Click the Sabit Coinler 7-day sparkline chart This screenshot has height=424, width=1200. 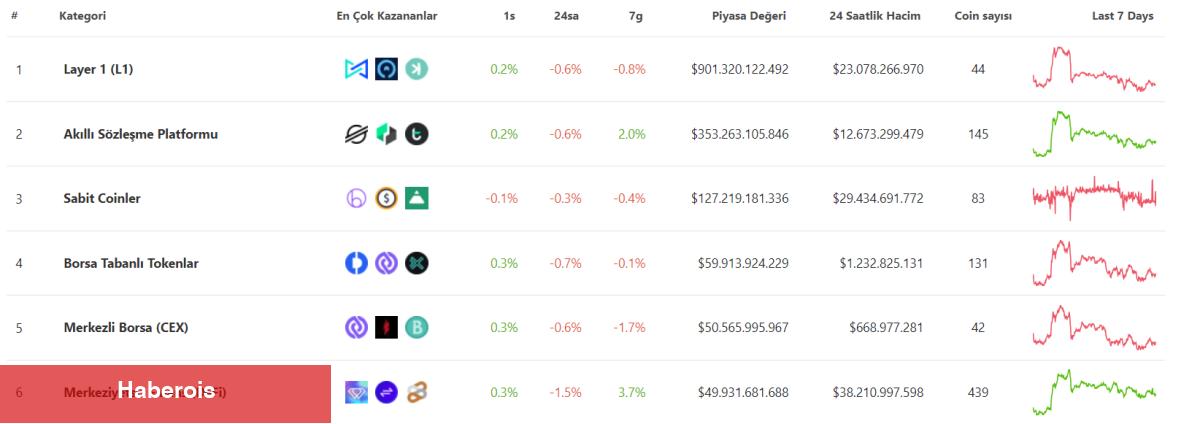click(x=1094, y=198)
